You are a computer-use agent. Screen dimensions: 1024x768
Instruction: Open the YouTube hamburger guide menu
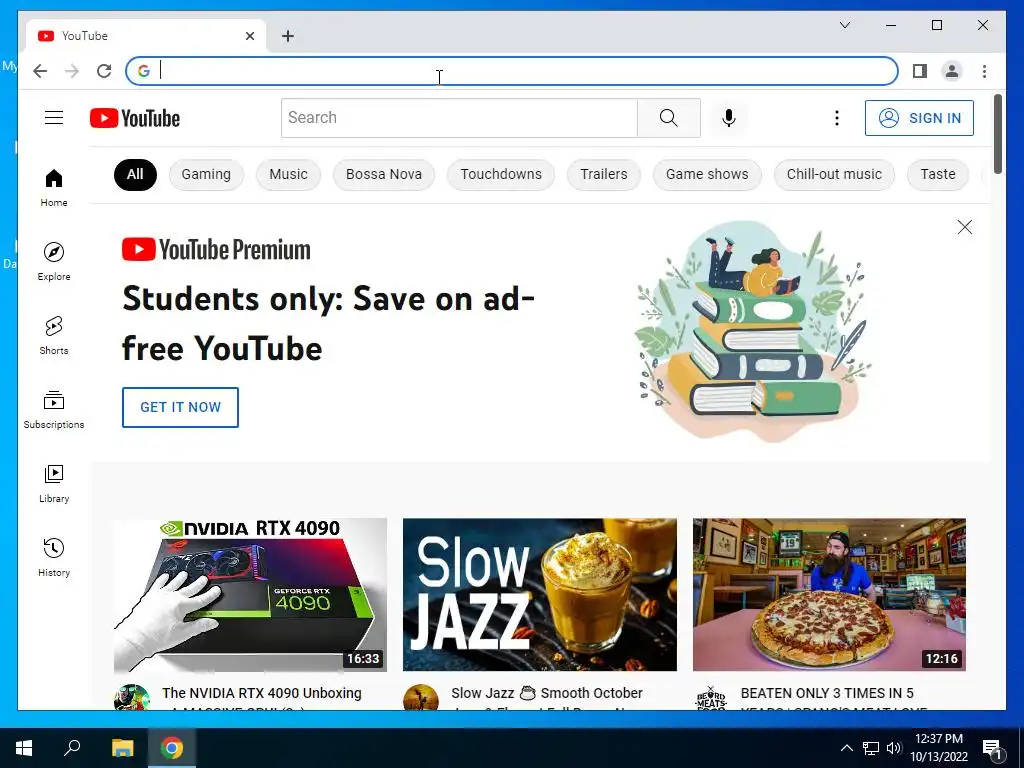[54, 118]
